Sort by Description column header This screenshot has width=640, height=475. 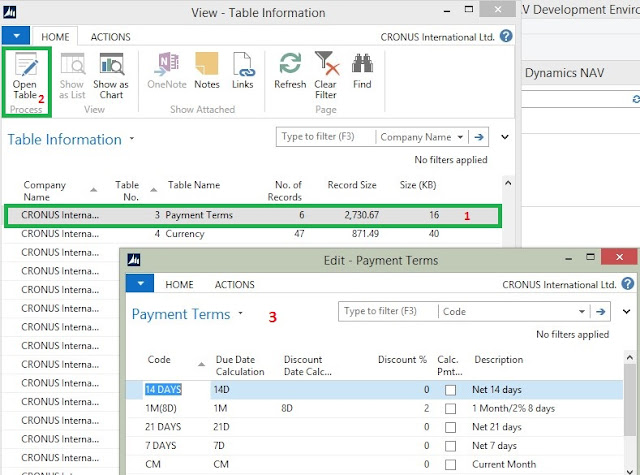498,360
